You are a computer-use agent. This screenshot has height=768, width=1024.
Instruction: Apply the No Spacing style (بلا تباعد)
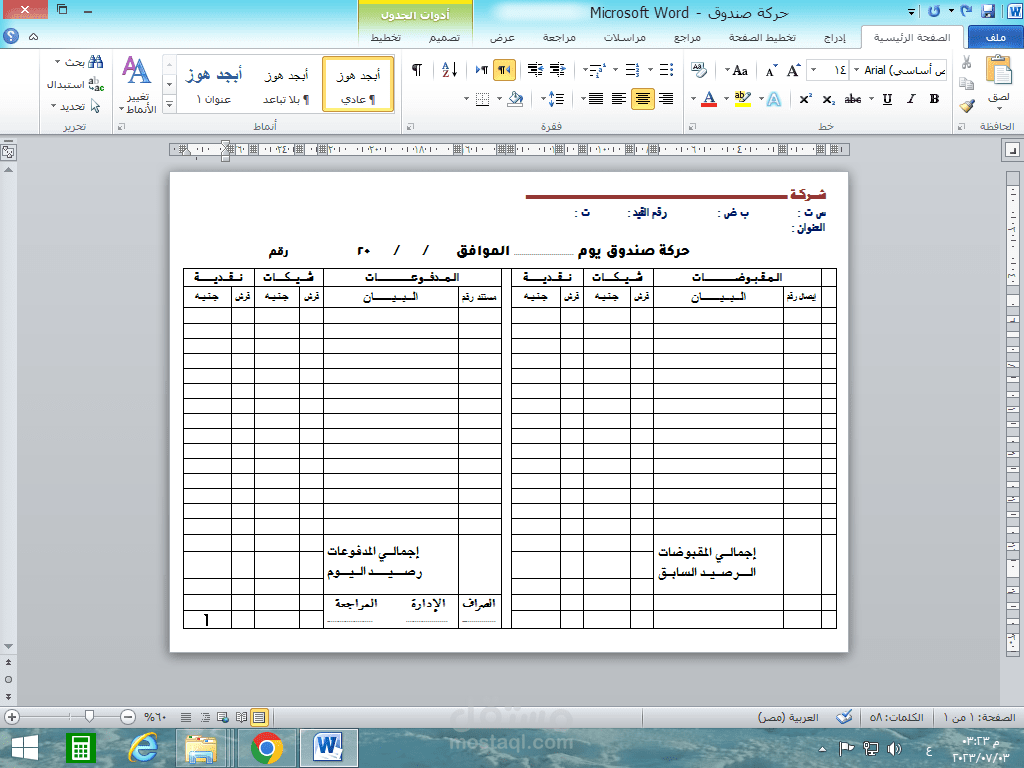click(286, 84)
